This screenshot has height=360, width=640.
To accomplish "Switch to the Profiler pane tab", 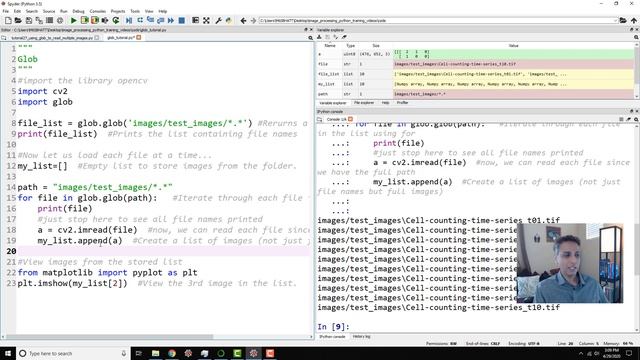I will (402, 103).
